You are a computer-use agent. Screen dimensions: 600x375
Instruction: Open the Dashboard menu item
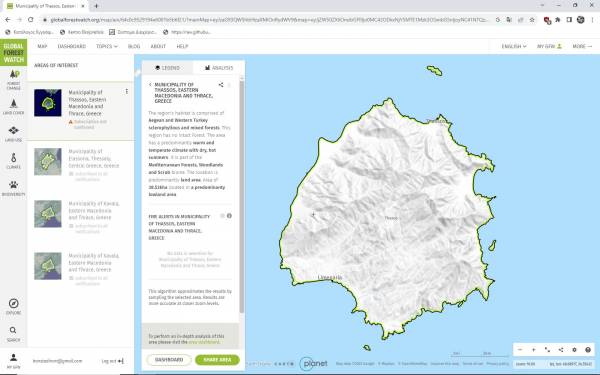click(72, 46)
